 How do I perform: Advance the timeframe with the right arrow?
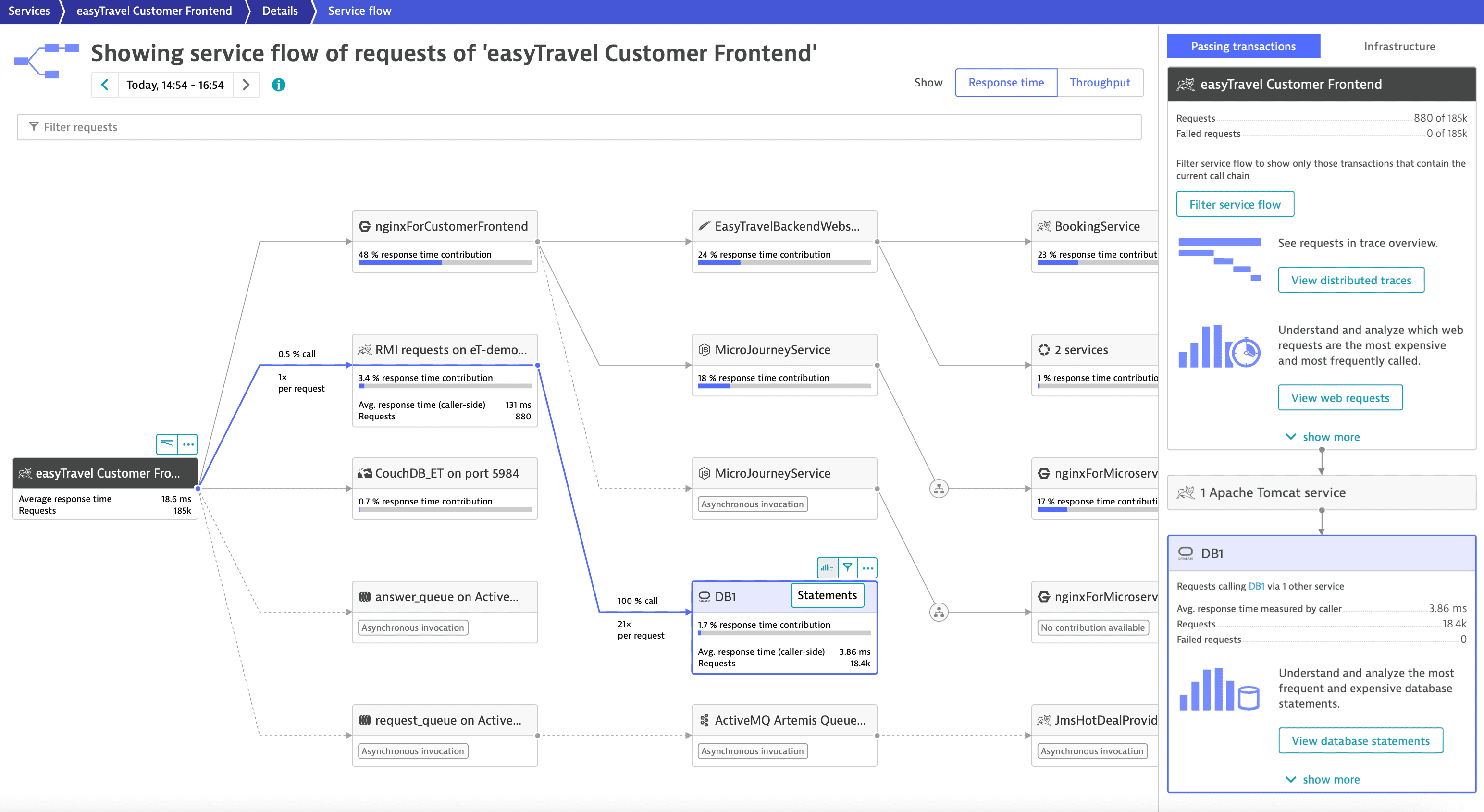(246, 85)
